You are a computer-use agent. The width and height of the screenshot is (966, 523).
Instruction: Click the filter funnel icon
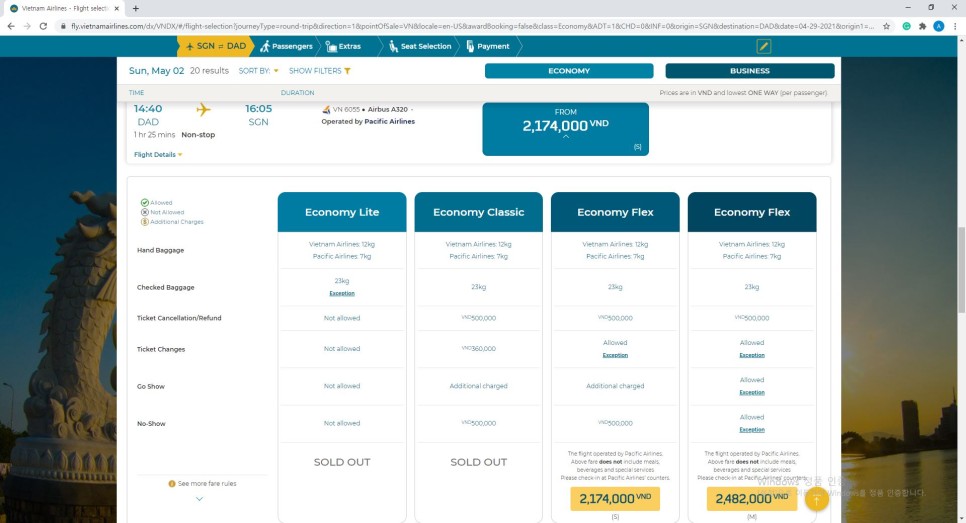pos(347,71)
